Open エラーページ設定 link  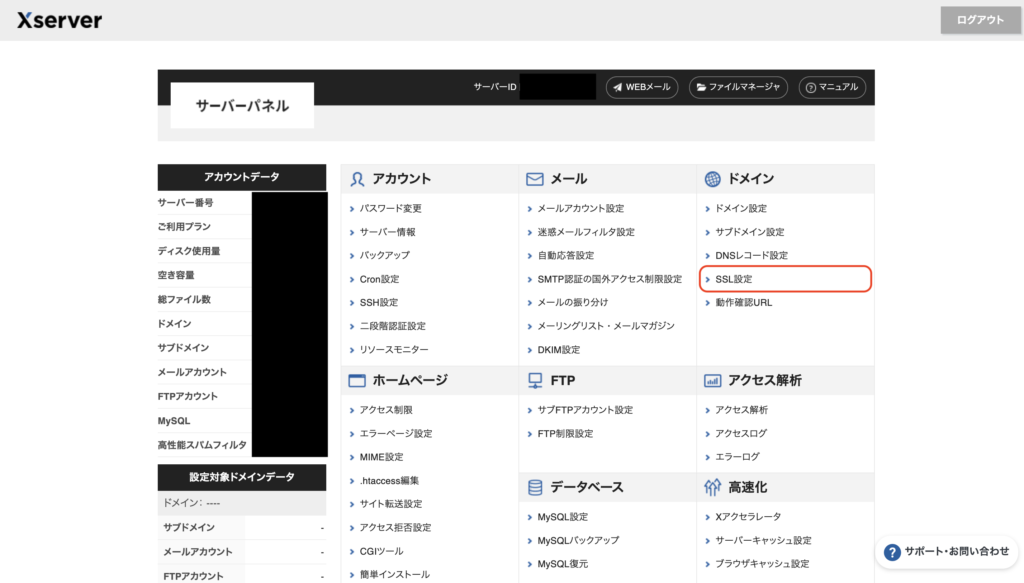pyautogui.click(x=396, y=433)
